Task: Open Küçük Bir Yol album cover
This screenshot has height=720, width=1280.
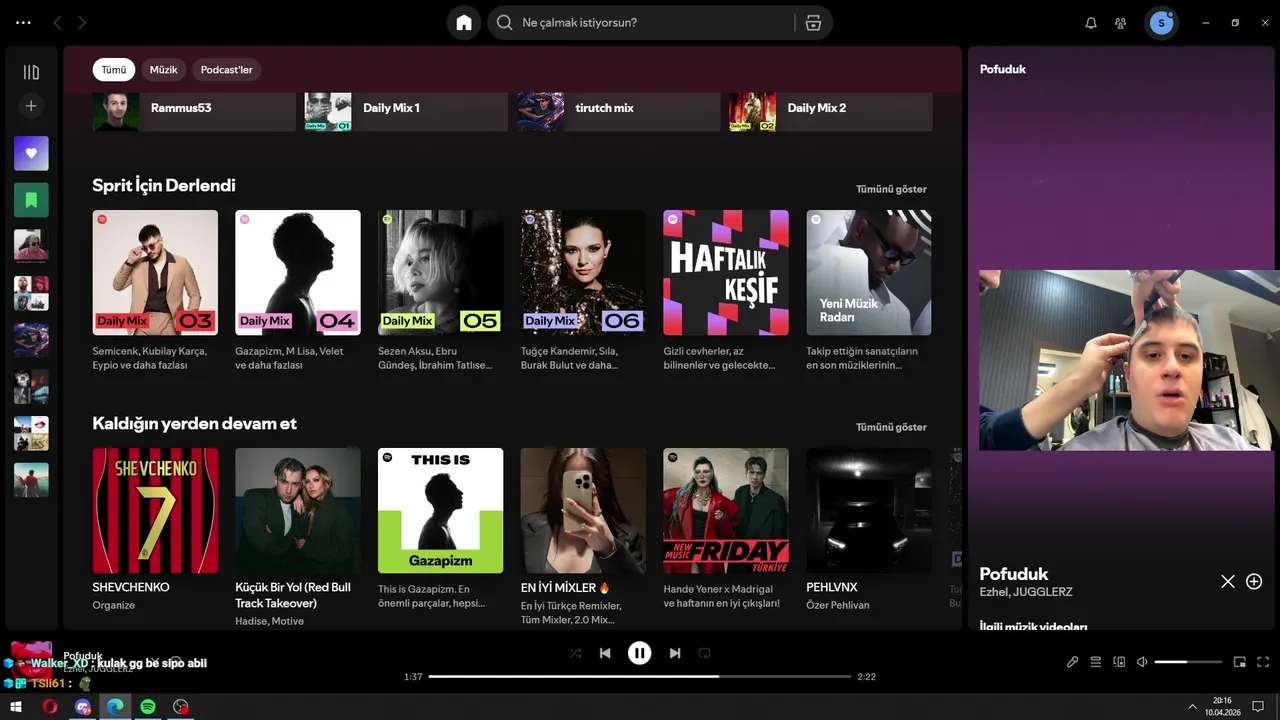Action: [298, 510]
